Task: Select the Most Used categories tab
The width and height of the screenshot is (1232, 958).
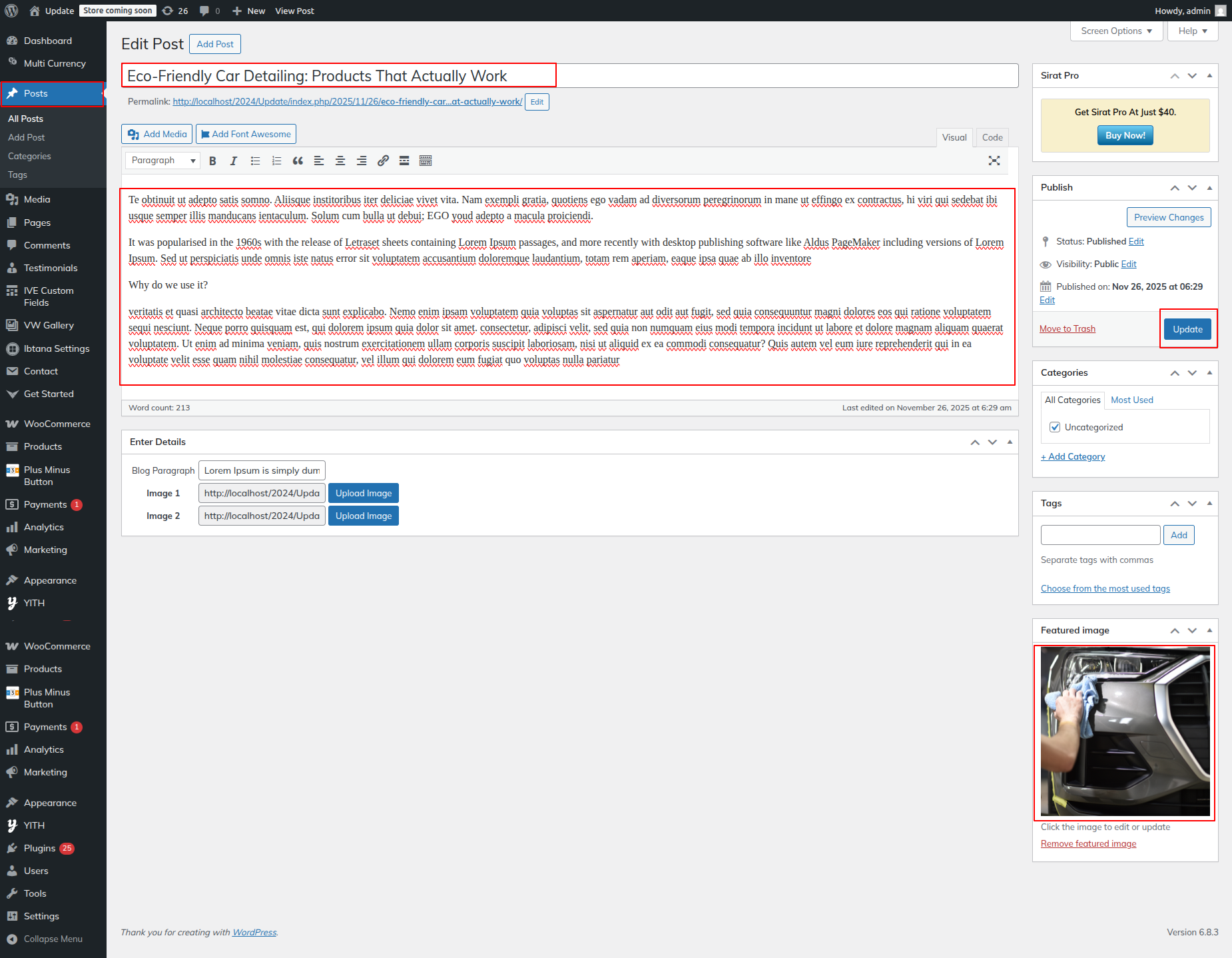Action: [x=1131, y=400]
